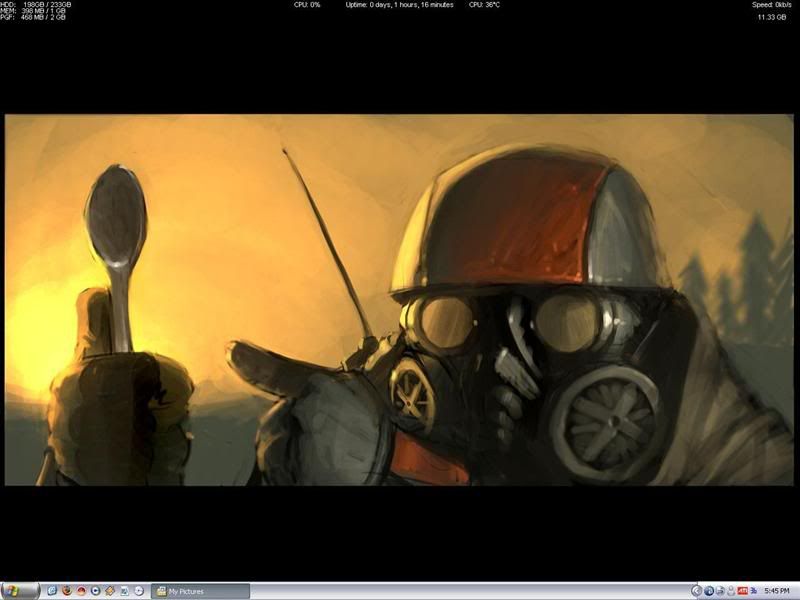Click the gray user tray icon
Image resolution: width=800 pixels, height=600 pixels.
pyautogui.click(x=731, y=591)
